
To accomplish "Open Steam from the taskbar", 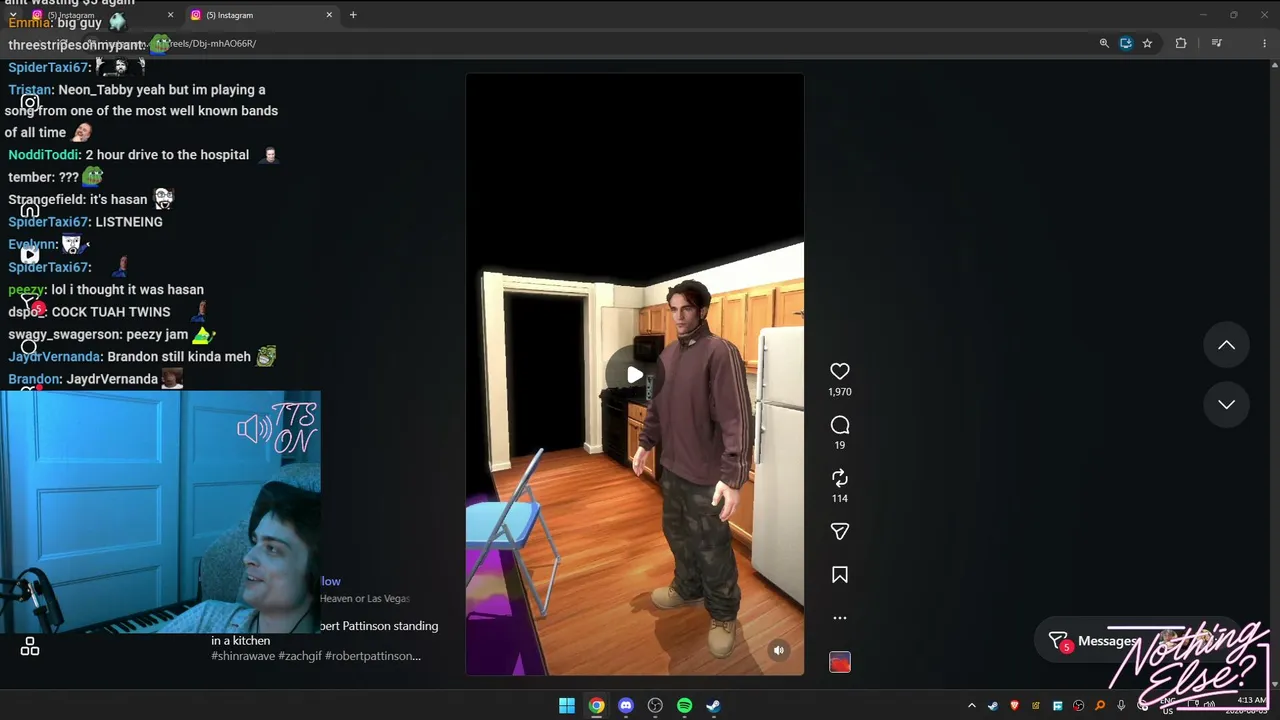I will [x=713, y=706].
